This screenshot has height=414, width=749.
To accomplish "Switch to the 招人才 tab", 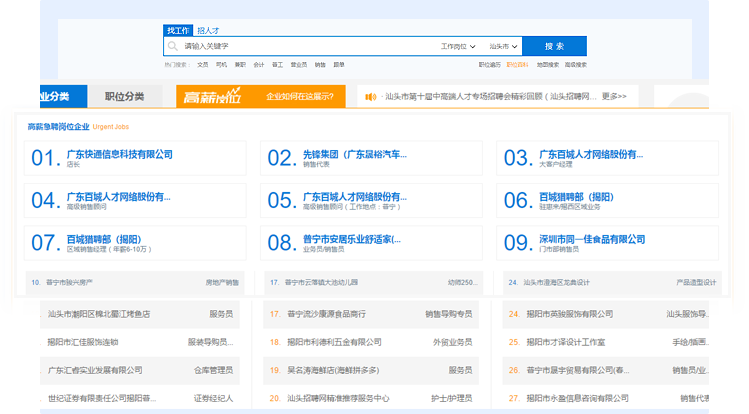I will click(x=209, y=31).
